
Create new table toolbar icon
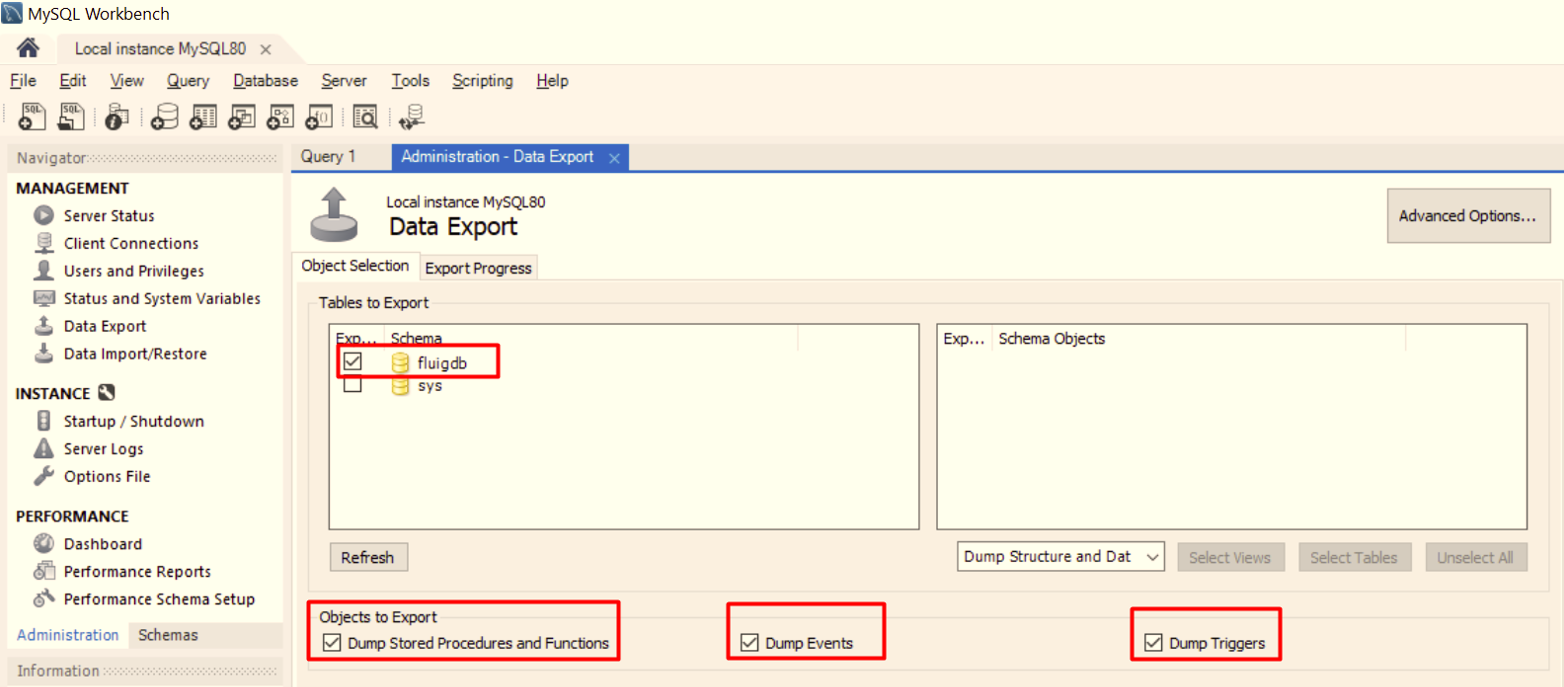(x=203, y=116)
